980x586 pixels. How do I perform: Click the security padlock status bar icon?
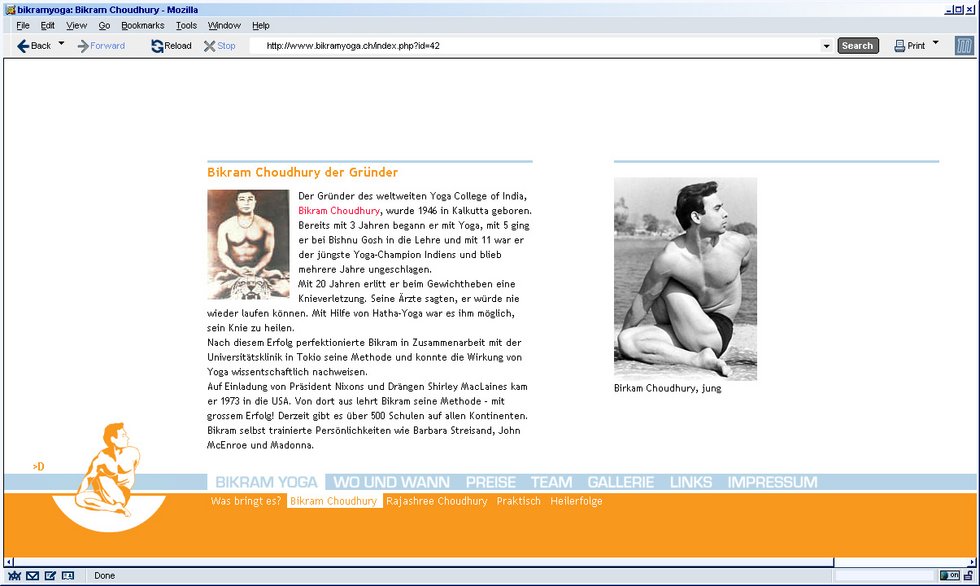pos(968,575)
